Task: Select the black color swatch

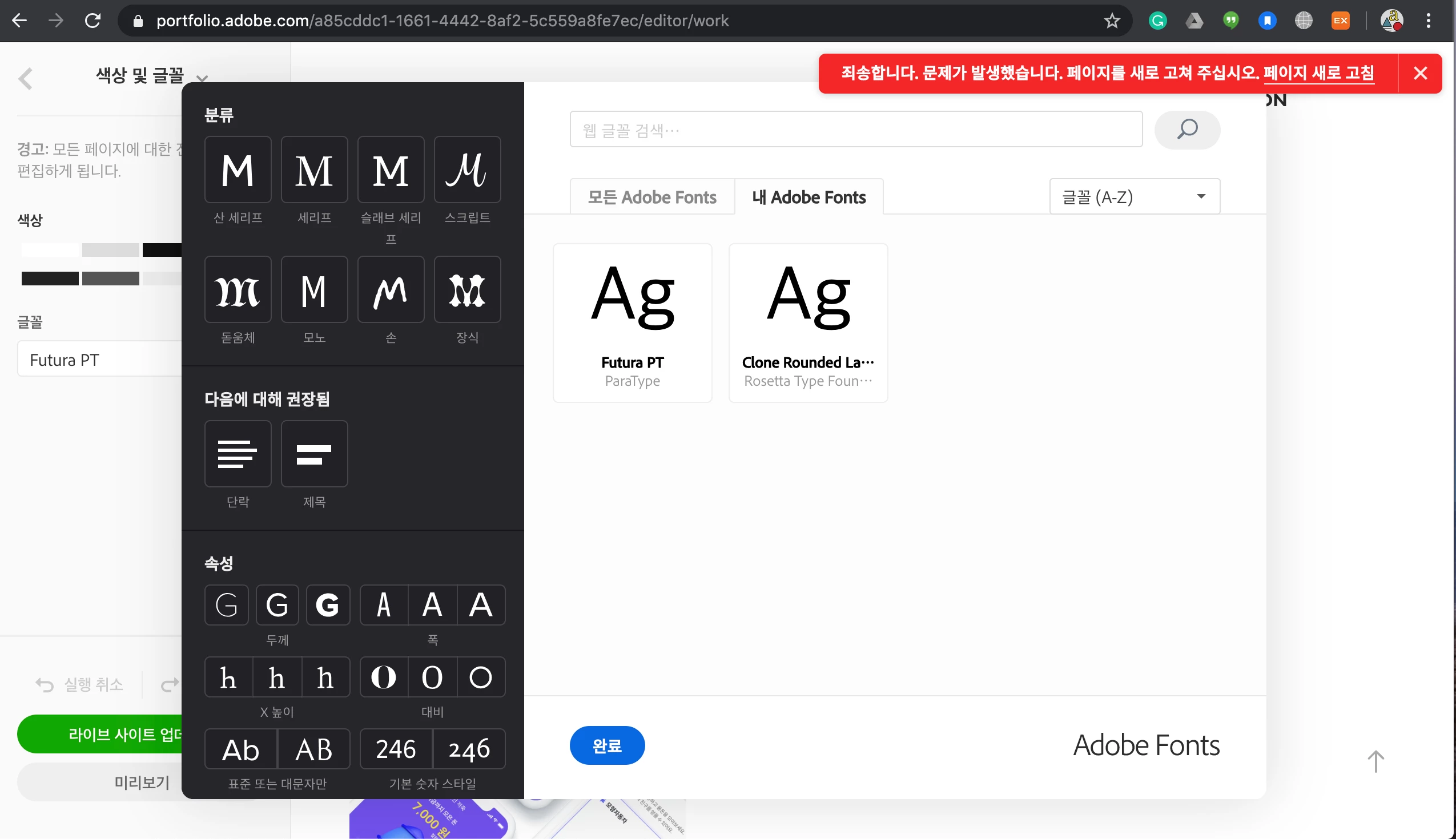Action: click(x=163, y=249)
